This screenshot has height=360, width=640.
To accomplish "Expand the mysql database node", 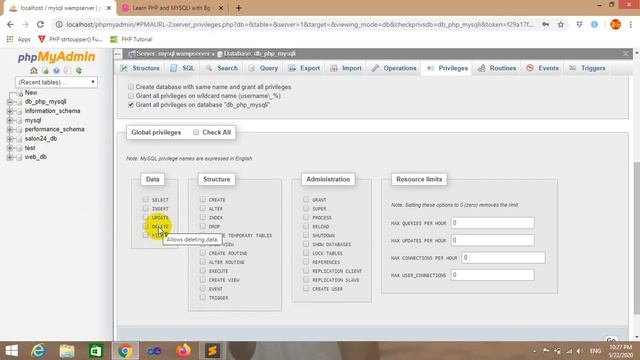I will tap(10, 120).
